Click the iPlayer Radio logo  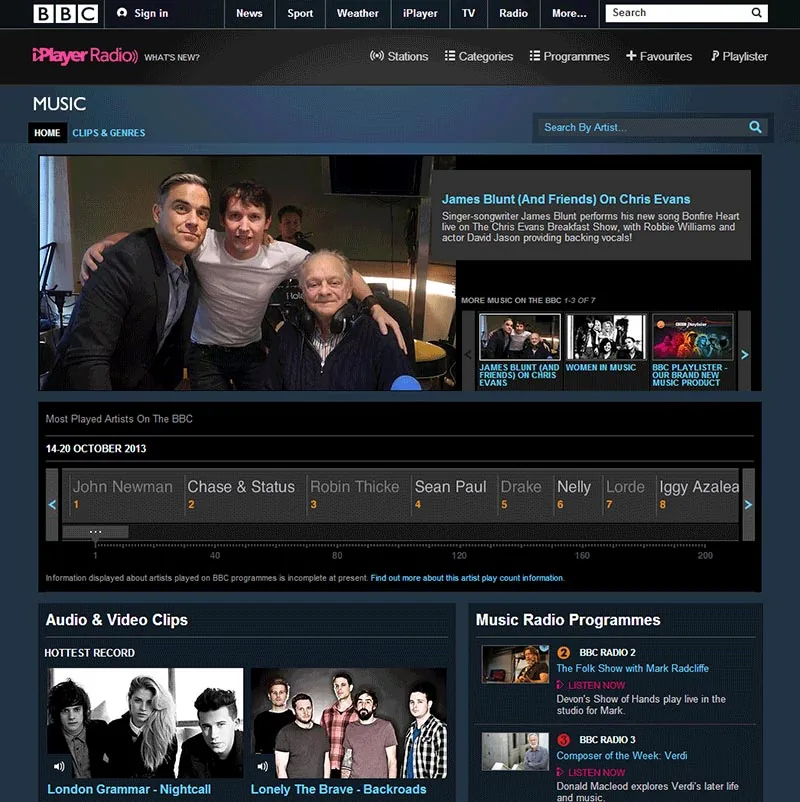point(84,56)
